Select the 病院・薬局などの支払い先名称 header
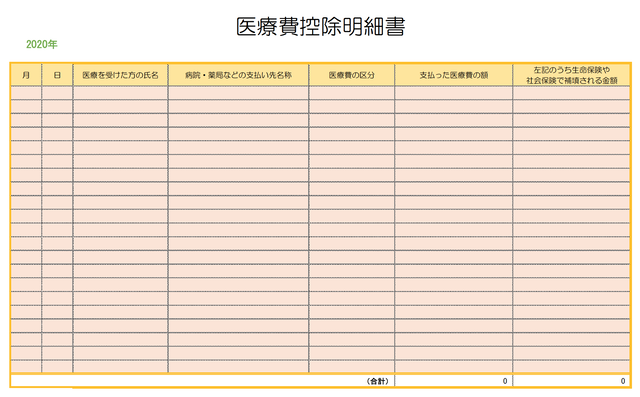640x397 pixels. click(x=238, y=75)
